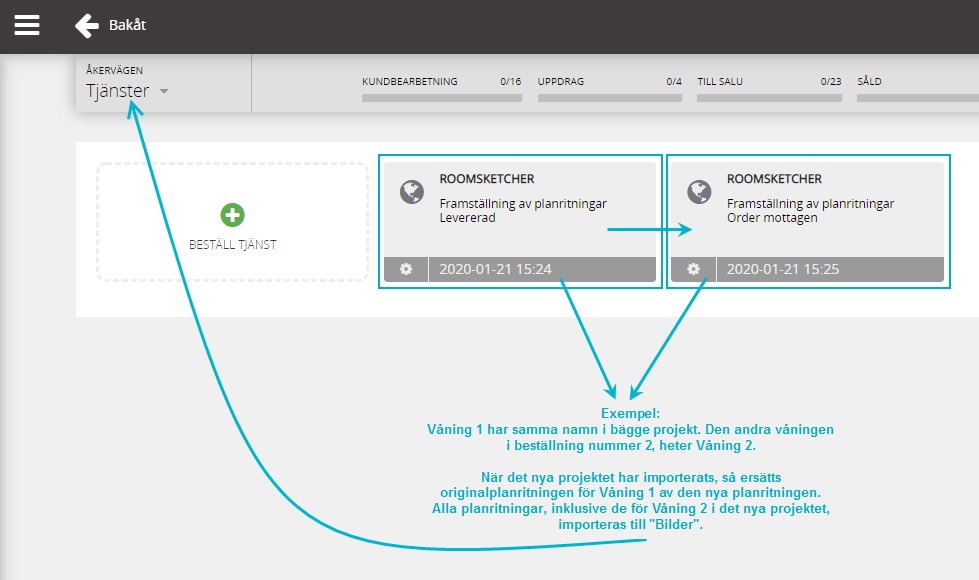
Task: Click the Levererad status text
Action: 468,218
